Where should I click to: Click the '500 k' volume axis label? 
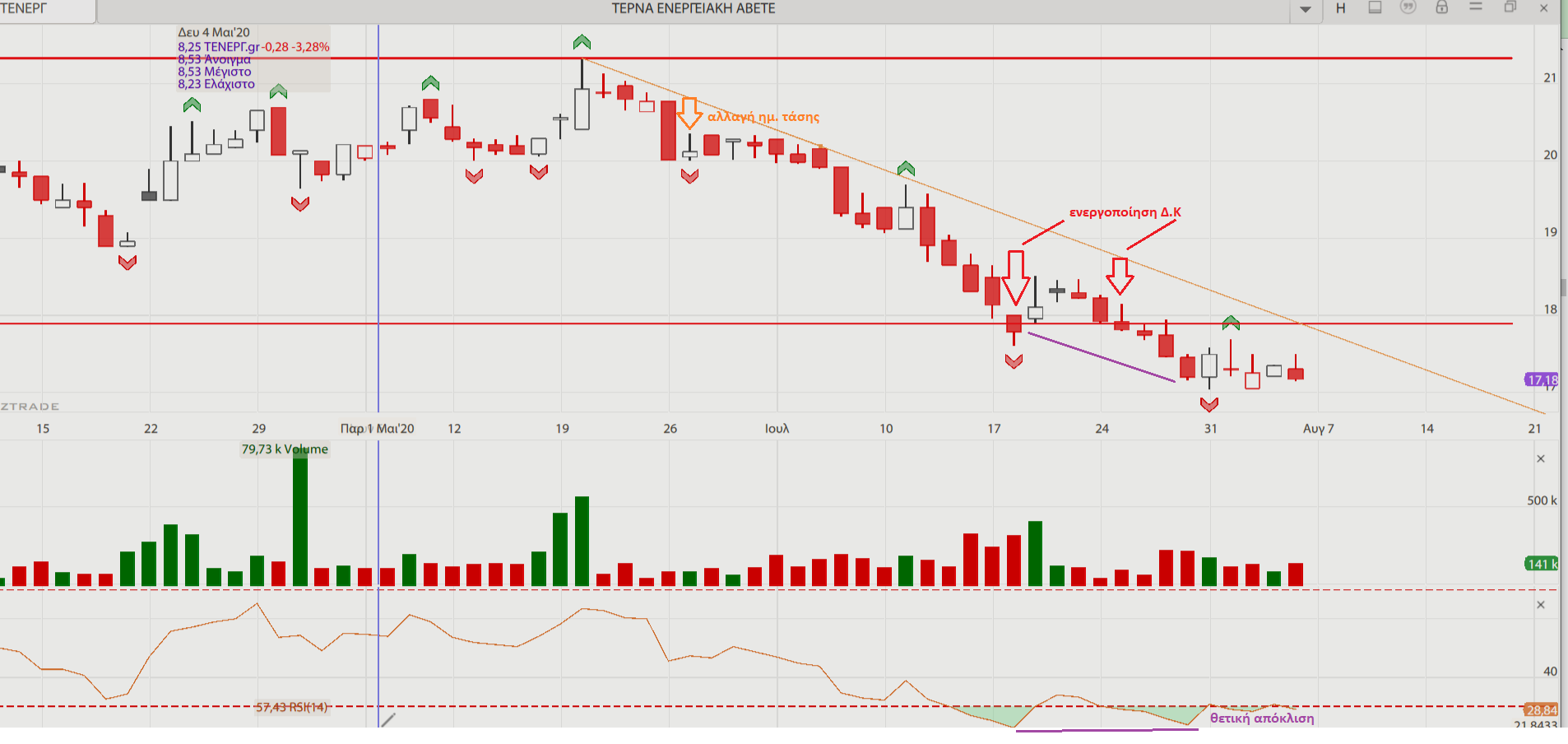pyautogui.click(x=1542, y=500)
